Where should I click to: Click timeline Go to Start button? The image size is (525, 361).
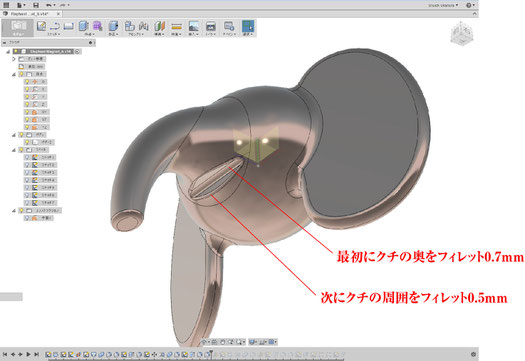click(x=5, y=354)
